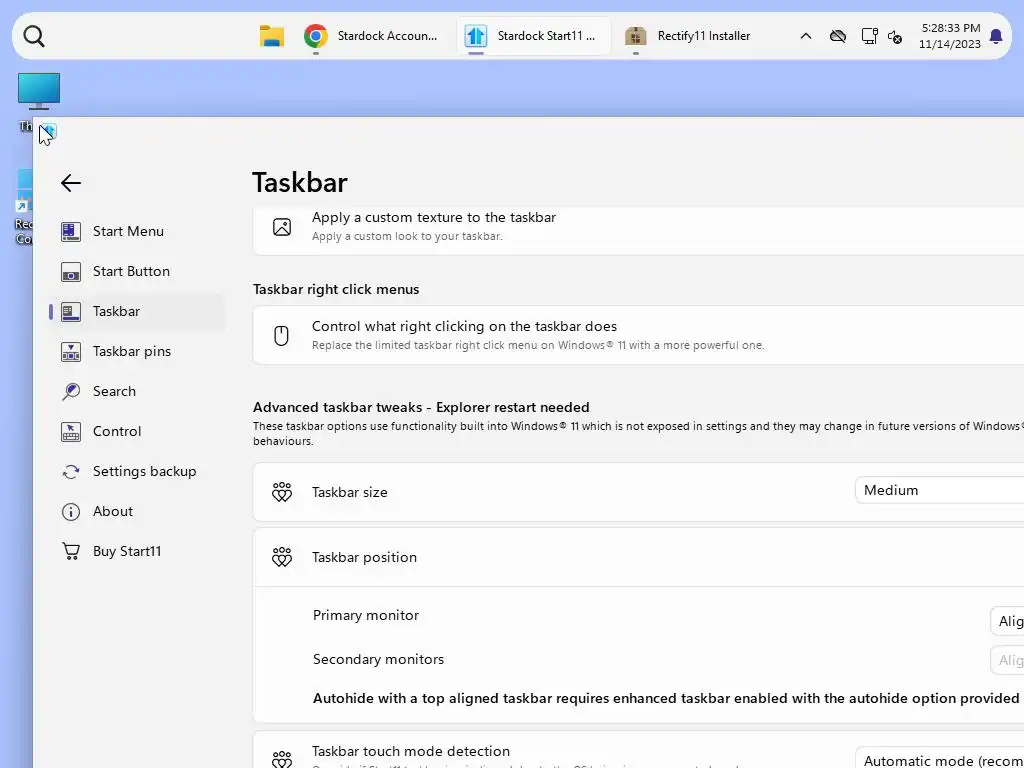Viewport: 1024px width, 768px height.
Task: Click the Taskbar page heading
Action: click(300, 183)
